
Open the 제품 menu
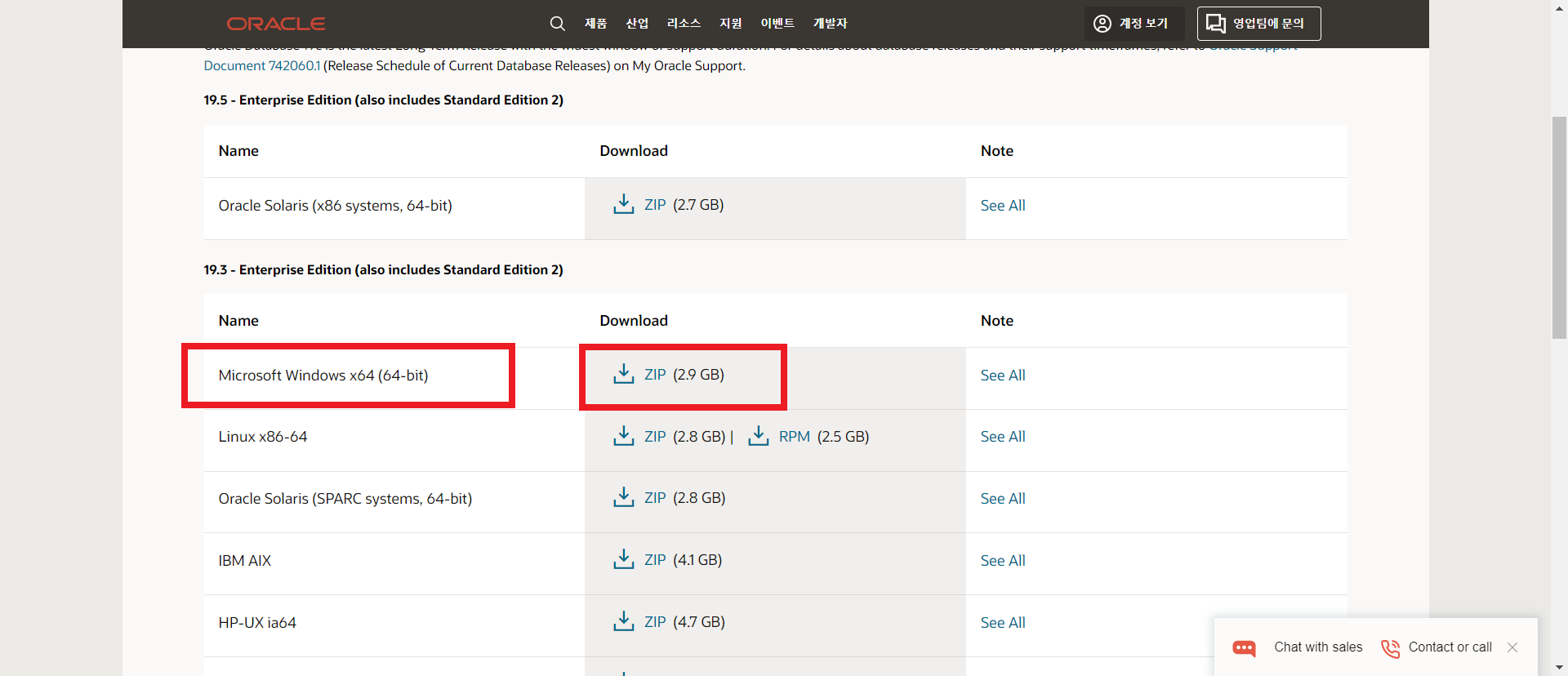click(595, 24)
